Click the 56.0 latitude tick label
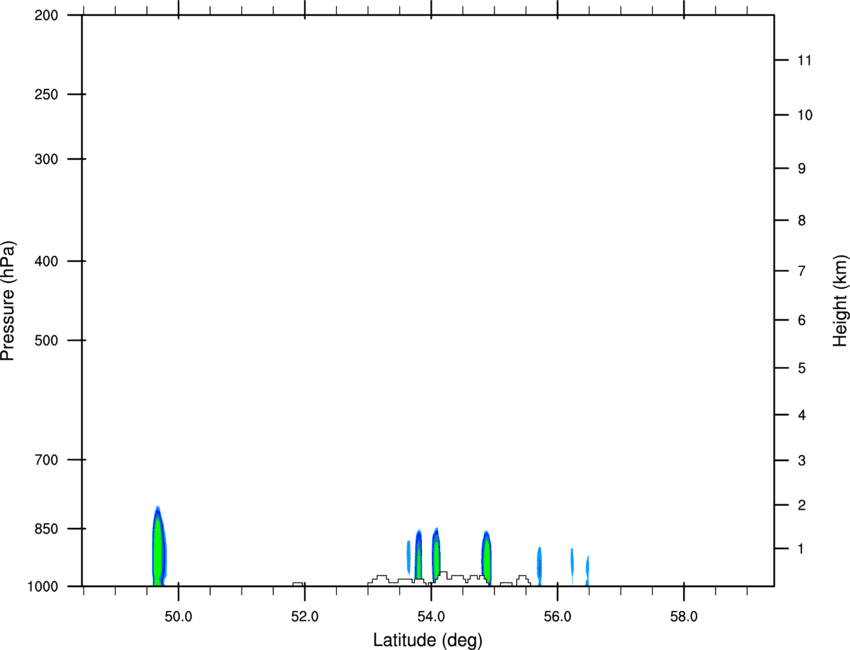The image size is (850, 650). tap(558, 616)
